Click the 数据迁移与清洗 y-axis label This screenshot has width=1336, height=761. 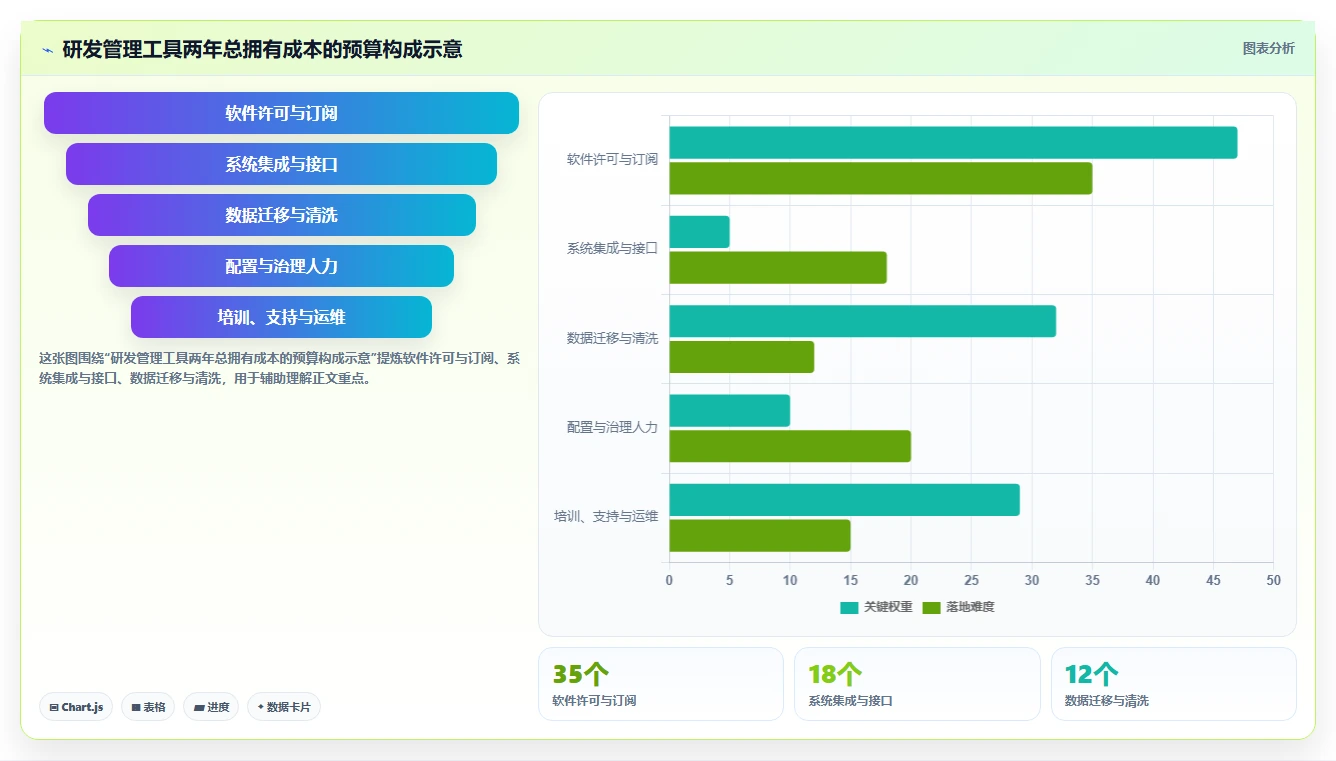point(612,338)
